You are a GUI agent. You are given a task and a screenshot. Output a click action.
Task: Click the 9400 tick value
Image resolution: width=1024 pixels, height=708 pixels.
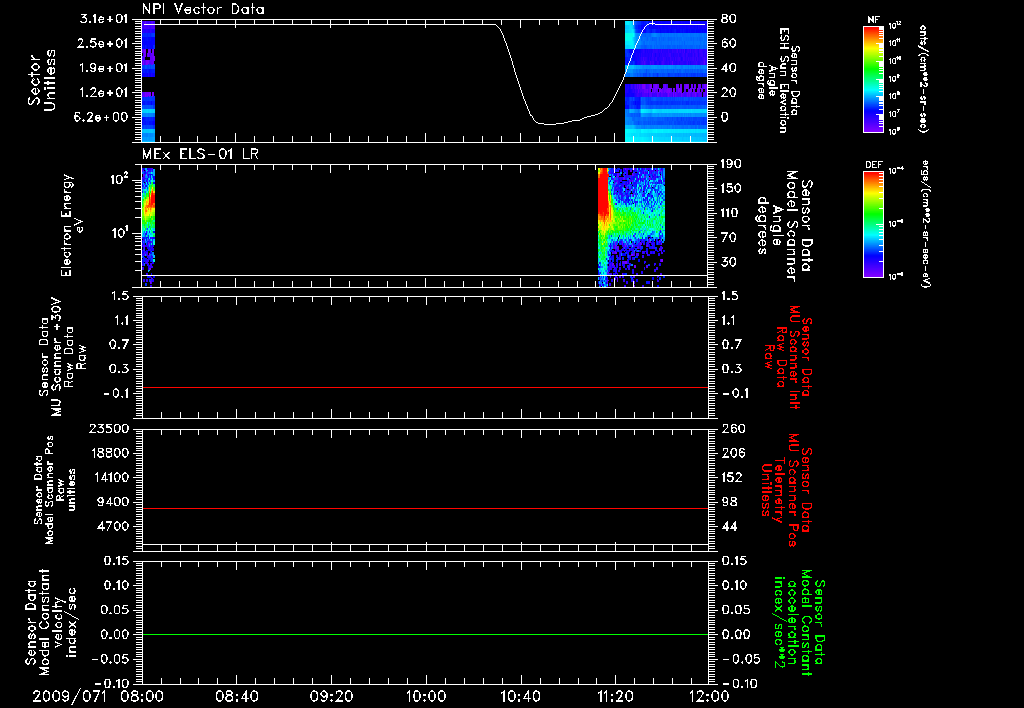[112, 502]
